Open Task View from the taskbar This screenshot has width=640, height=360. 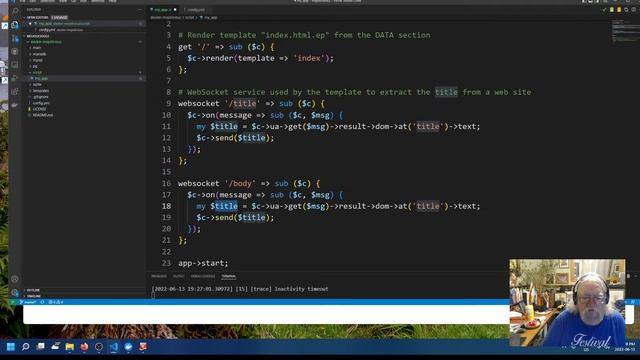pyautogui.click(x=40, y=347)
